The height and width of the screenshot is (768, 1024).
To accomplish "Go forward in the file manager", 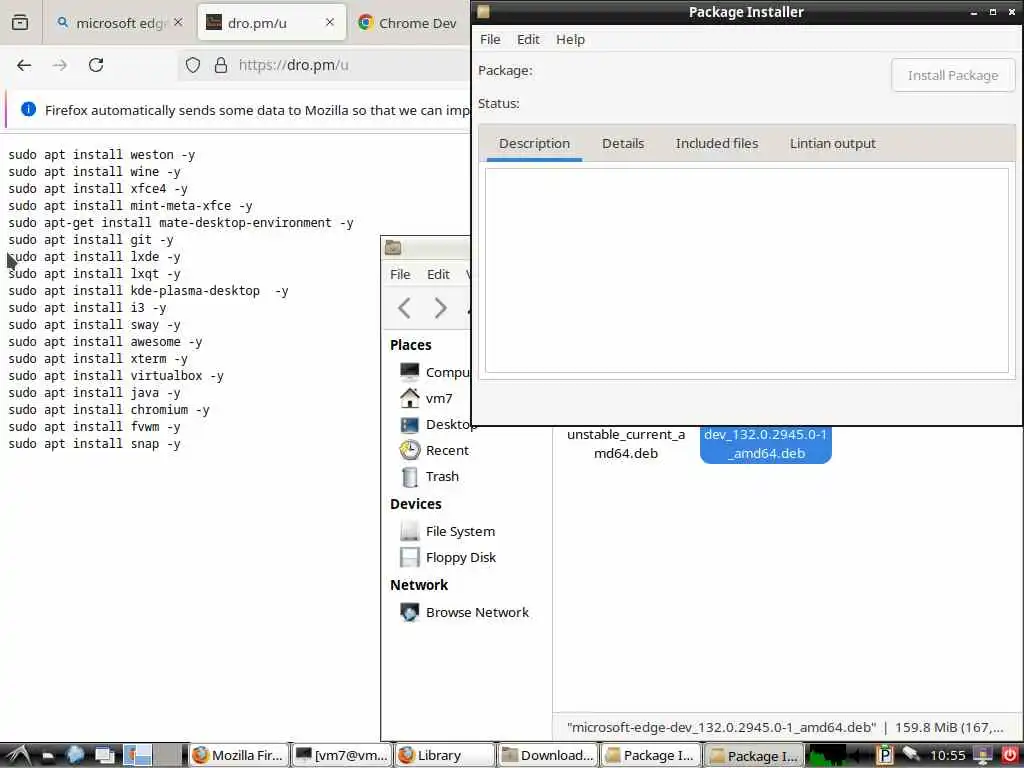I will pos(441,308).
